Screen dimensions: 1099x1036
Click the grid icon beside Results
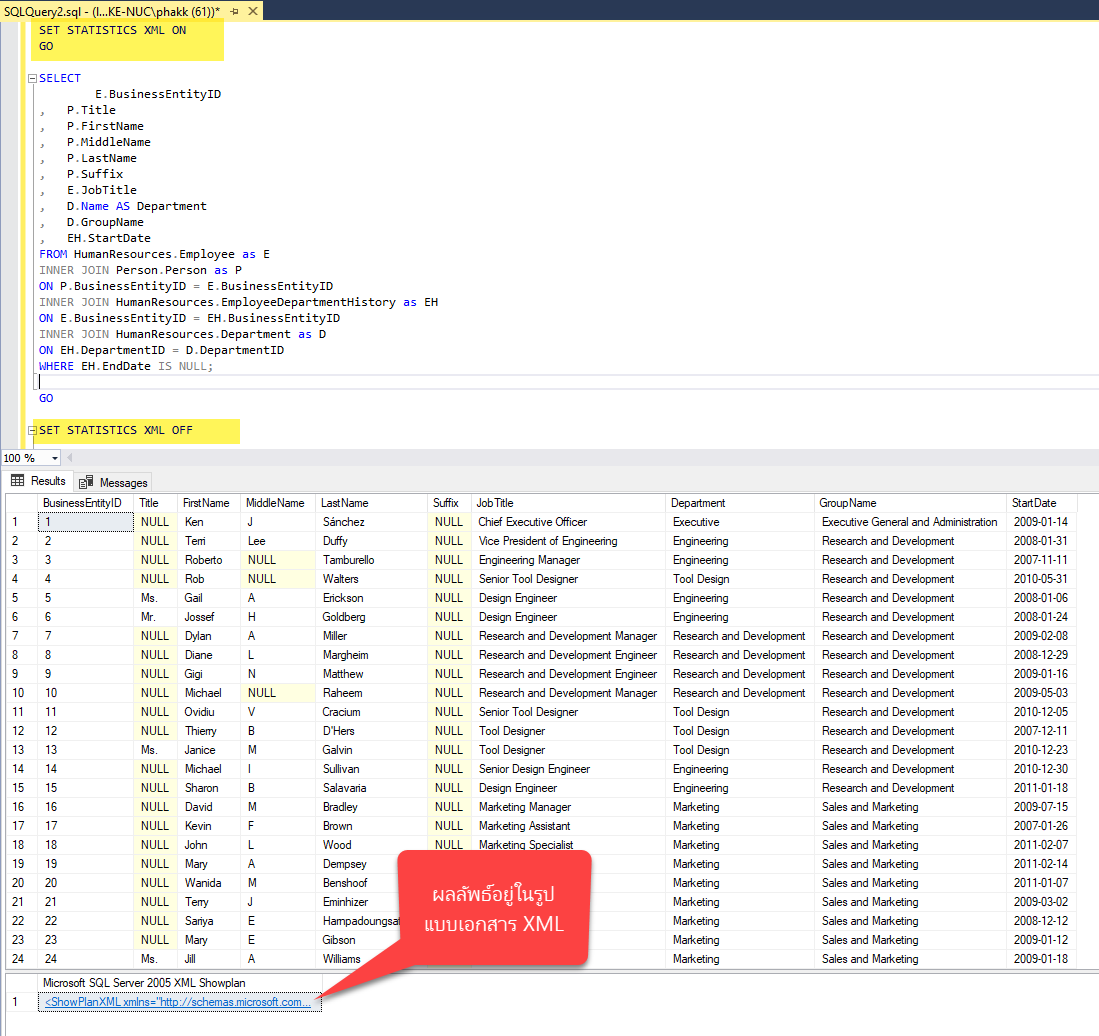(x=17, y=481)
